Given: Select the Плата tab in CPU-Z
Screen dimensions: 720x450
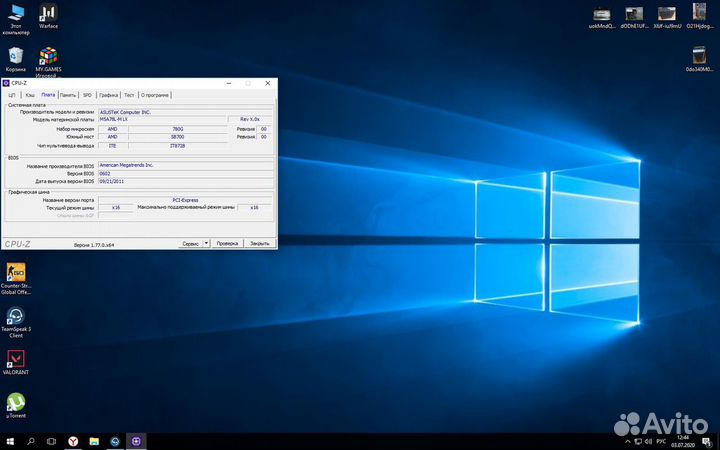Looking at the screenshot, I should 48,95.
